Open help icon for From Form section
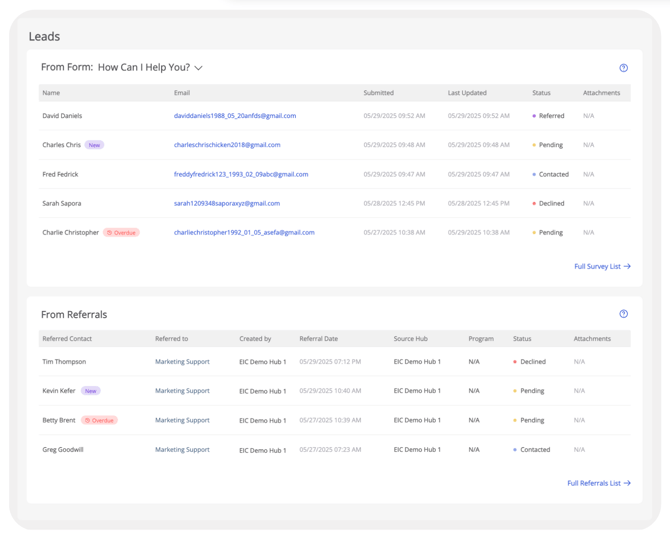 pos(623,68)
